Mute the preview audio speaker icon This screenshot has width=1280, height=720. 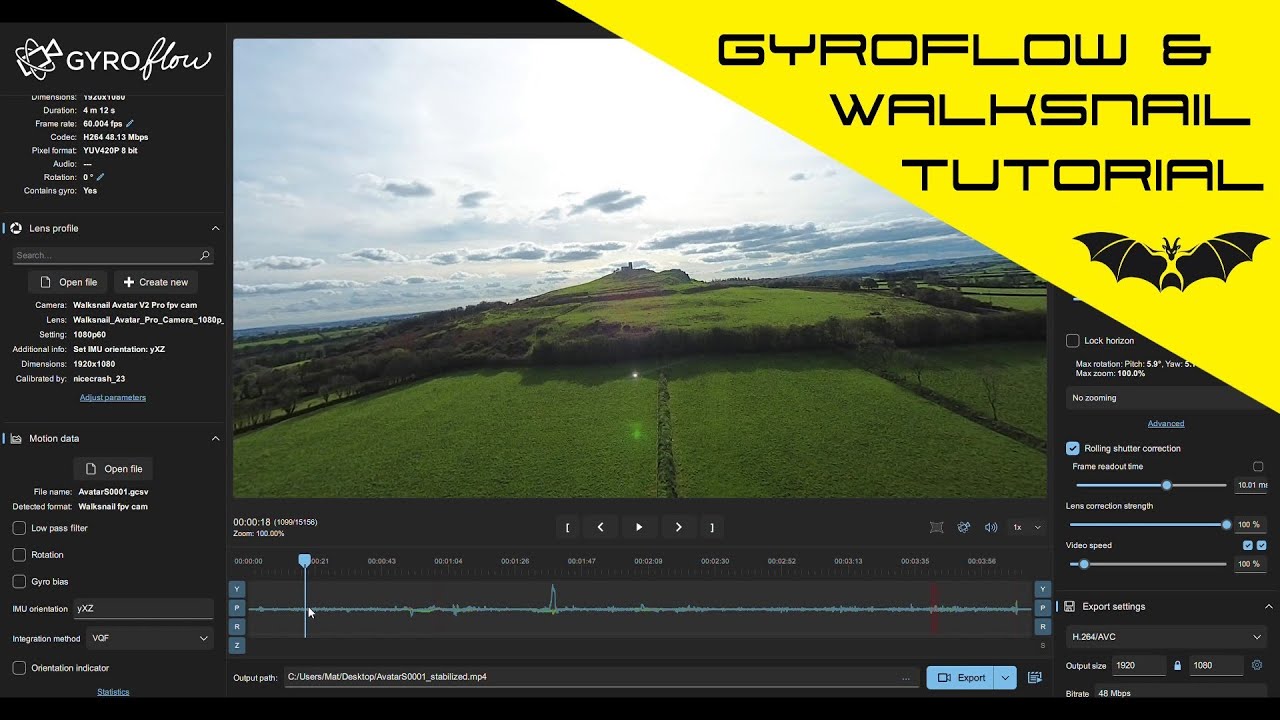(991, 527)
